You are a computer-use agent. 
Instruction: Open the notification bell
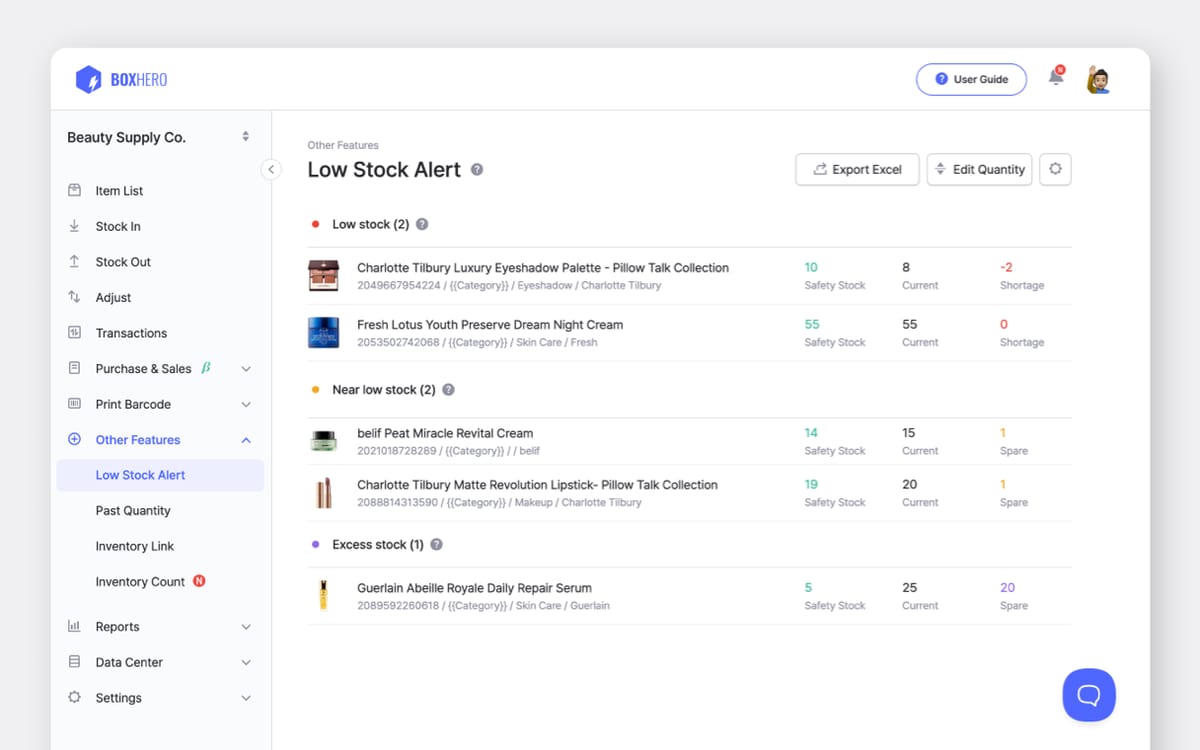click(x=1056, y=75)
